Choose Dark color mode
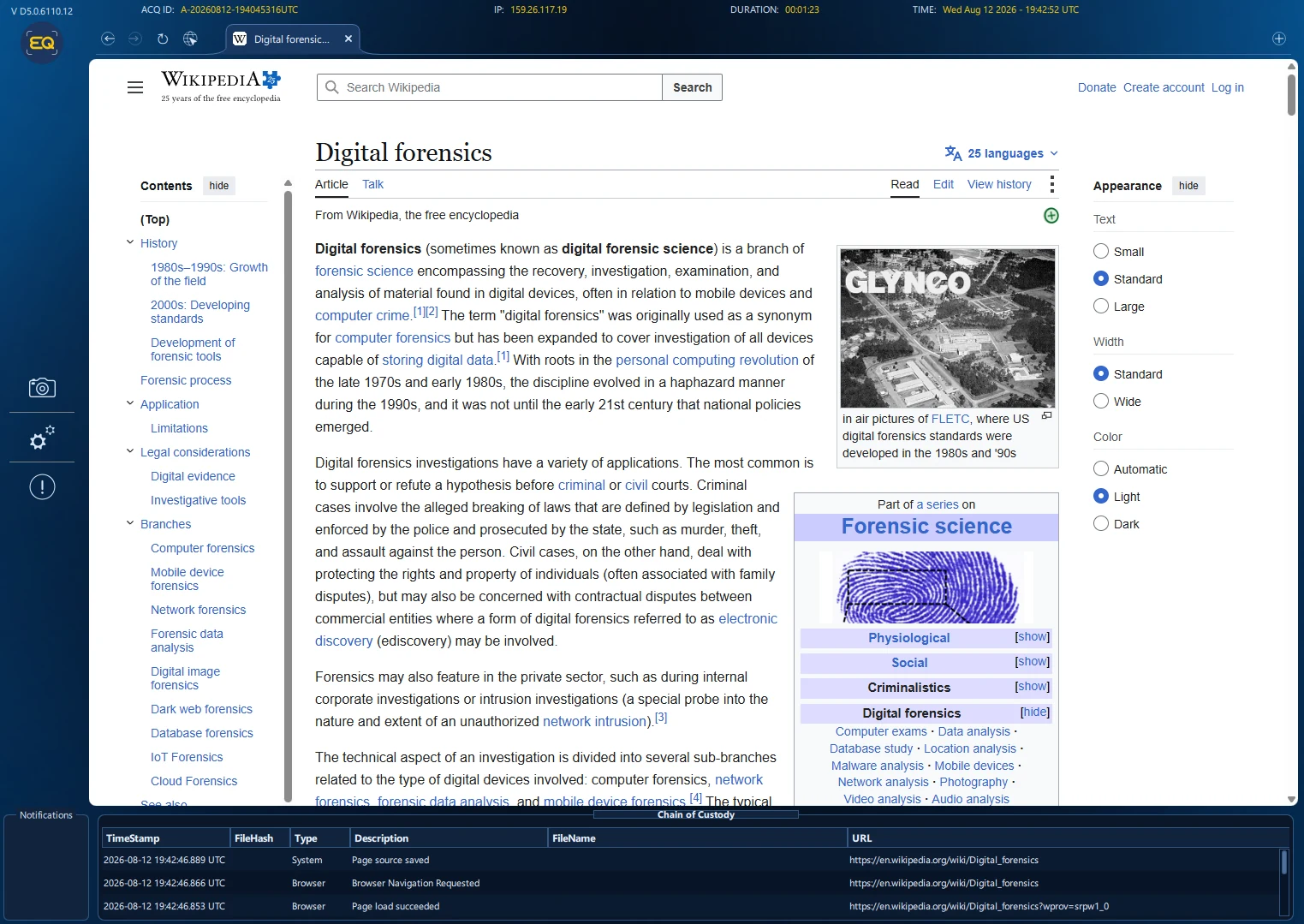Viewport: 1304px width, 924px height. 1101,523
